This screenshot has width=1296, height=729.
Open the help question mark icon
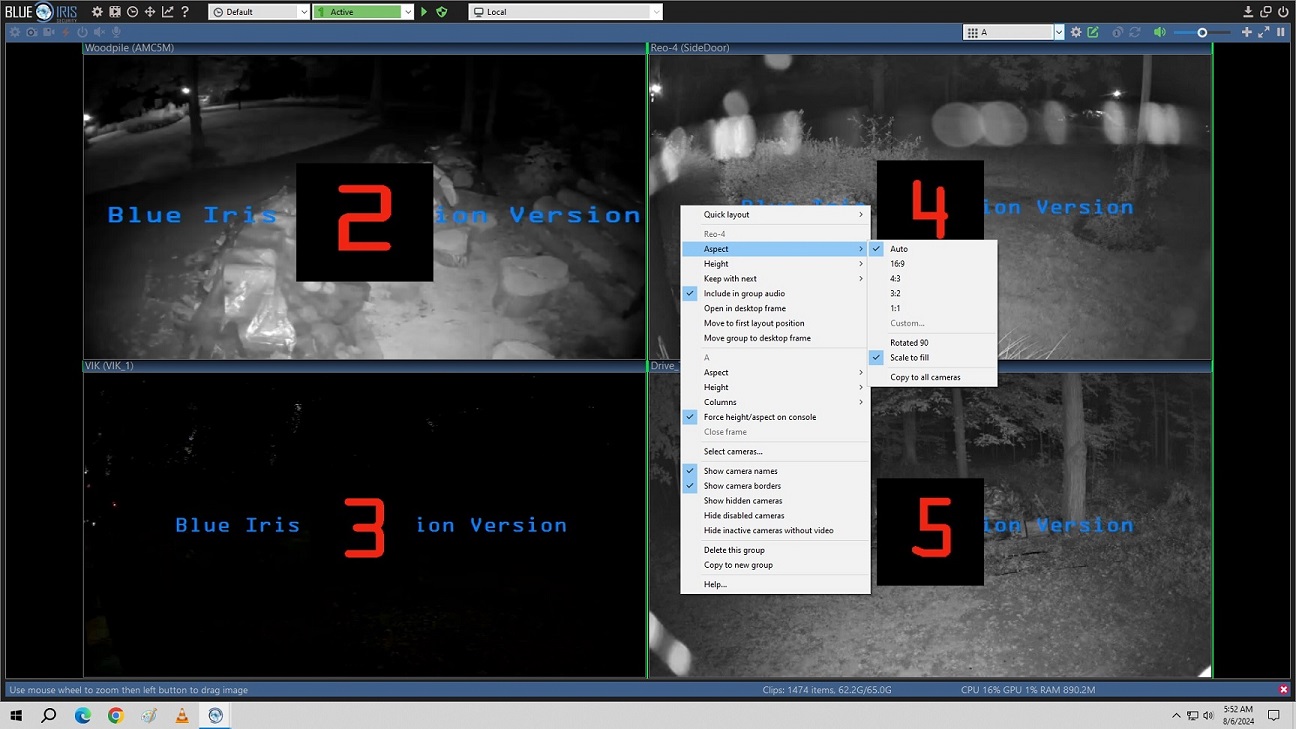[x=185, y=12]
